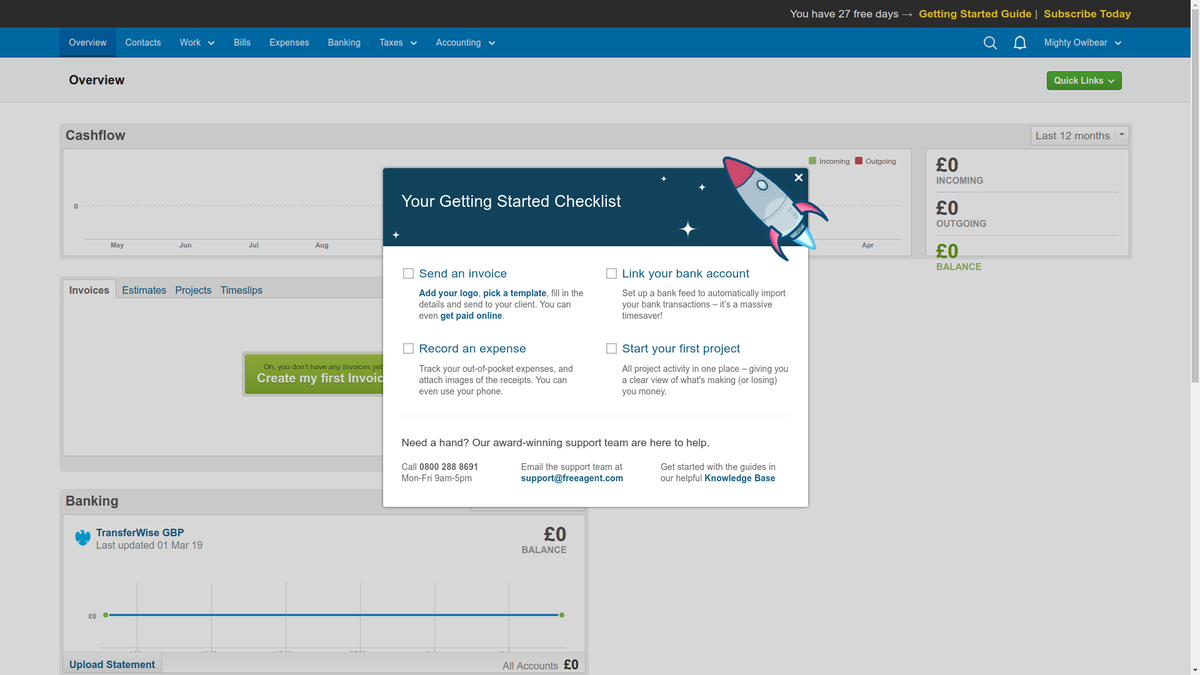Switch to the Timeslips tab
This screenshot has height=675, width=1200.
(x=241, y=290)
